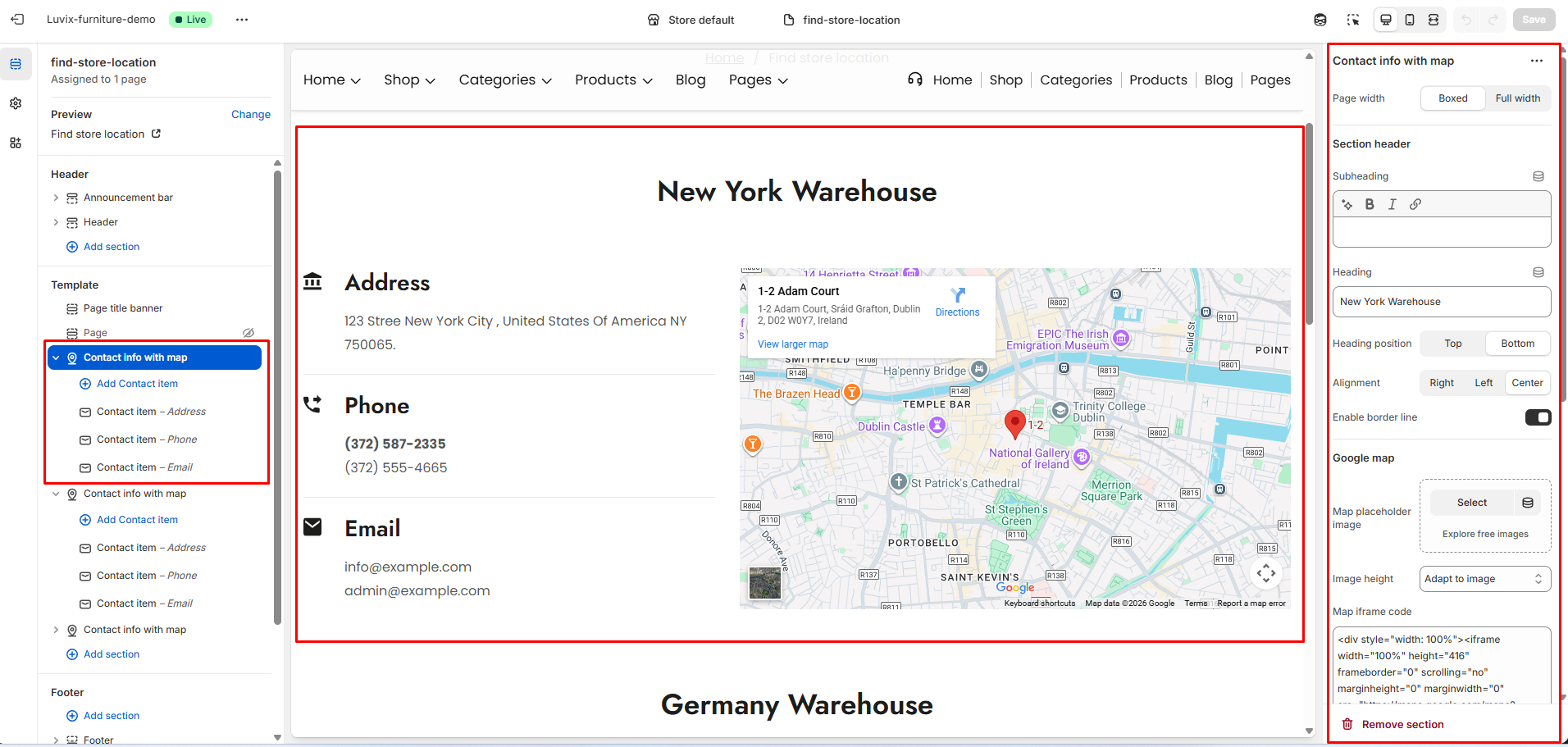Toggle italic in Subheading editor
Viewport: 1568px width, 747px height.
tap(1392, 204)
